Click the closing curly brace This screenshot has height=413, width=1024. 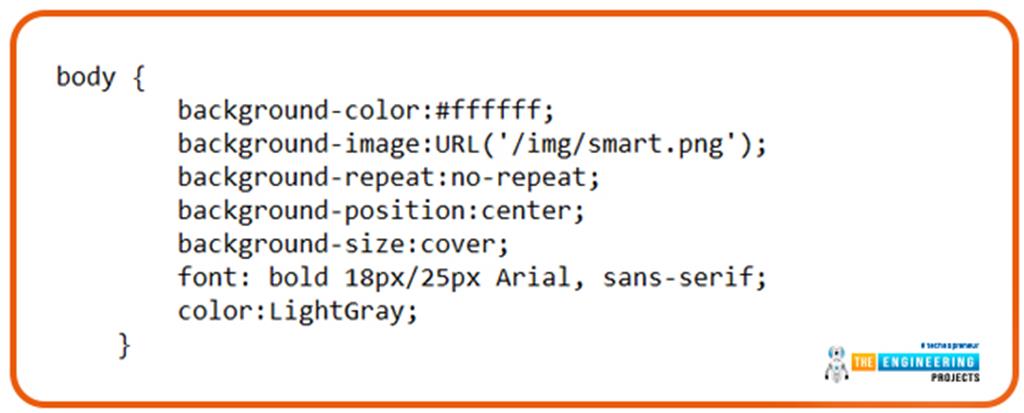click(125, 345)
